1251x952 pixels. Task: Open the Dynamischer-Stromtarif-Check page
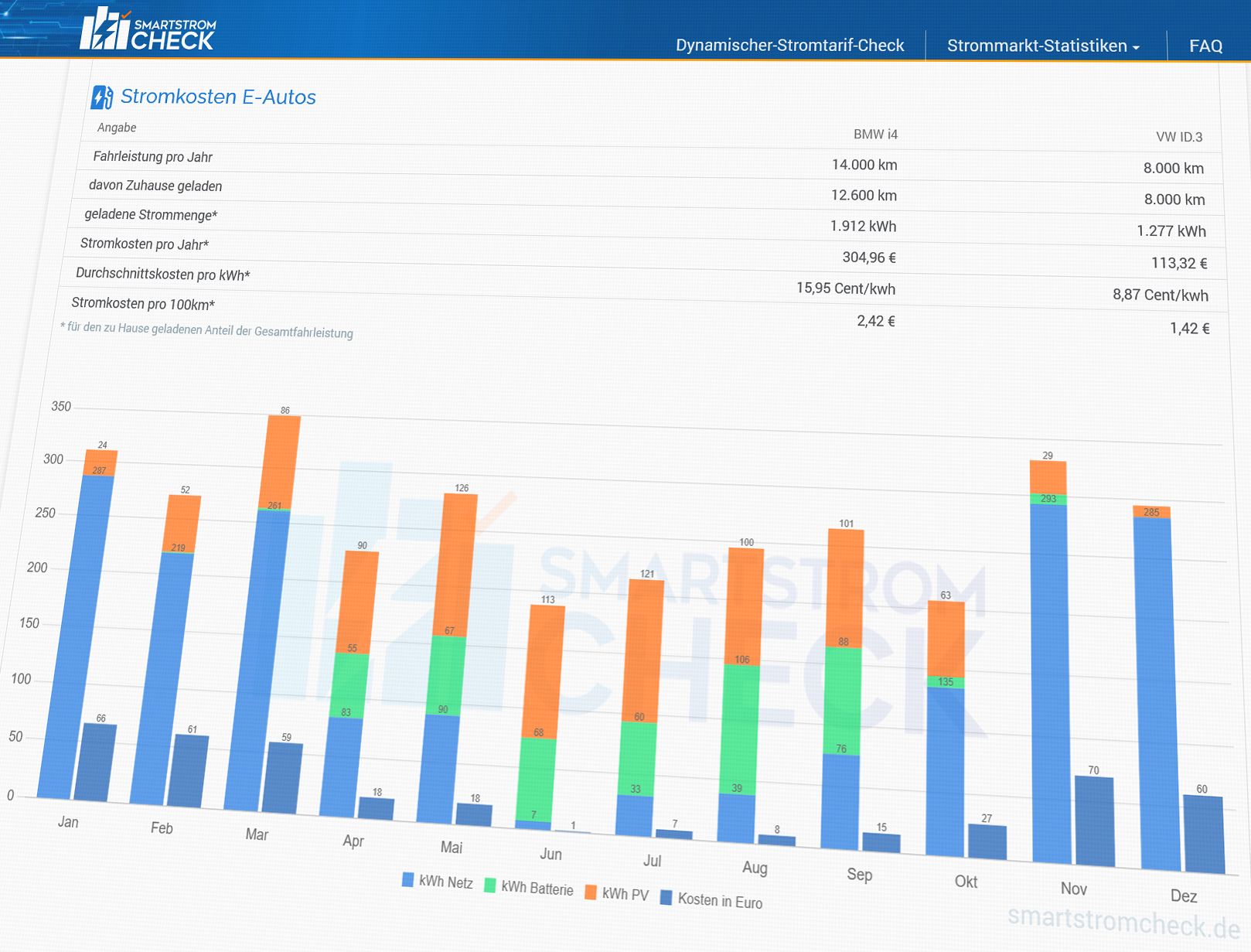789,45
